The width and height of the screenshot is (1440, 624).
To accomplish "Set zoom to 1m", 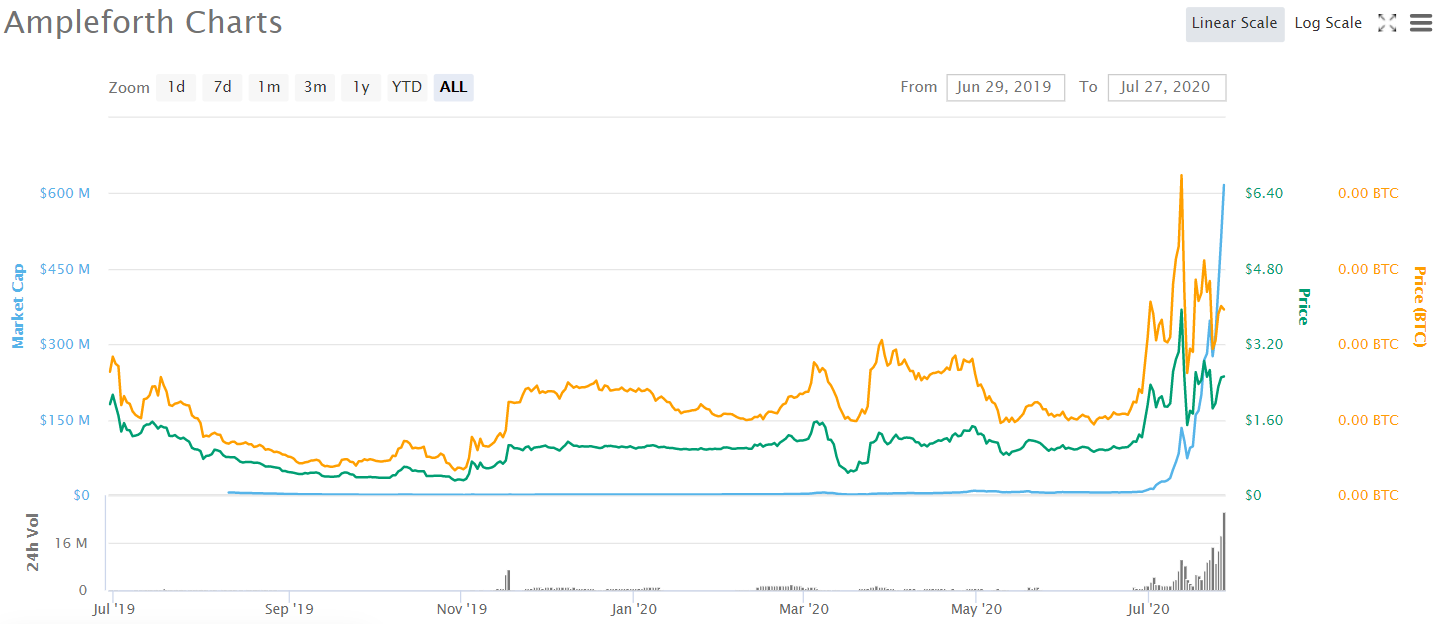I will click(269, 87).
